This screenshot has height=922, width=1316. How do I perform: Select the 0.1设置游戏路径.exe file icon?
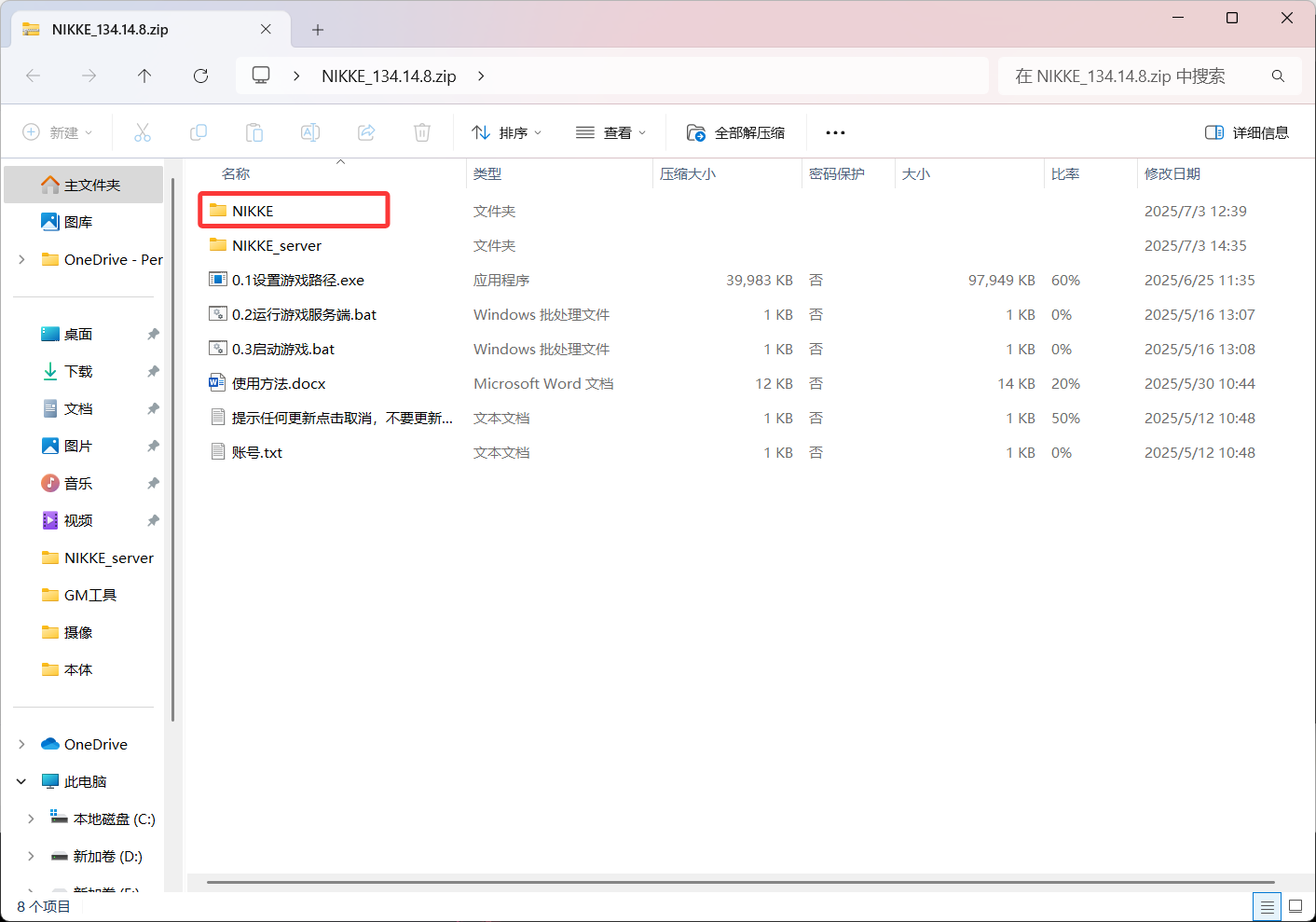[218, 280]
